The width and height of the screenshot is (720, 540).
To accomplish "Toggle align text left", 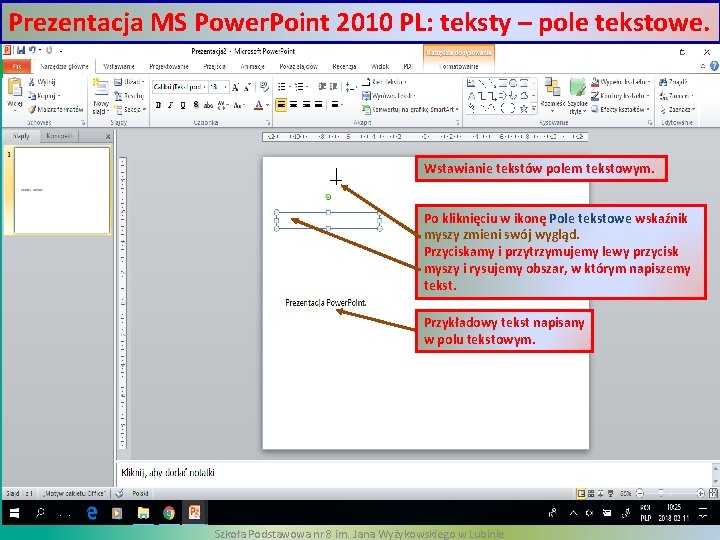I will coord(281,105).
